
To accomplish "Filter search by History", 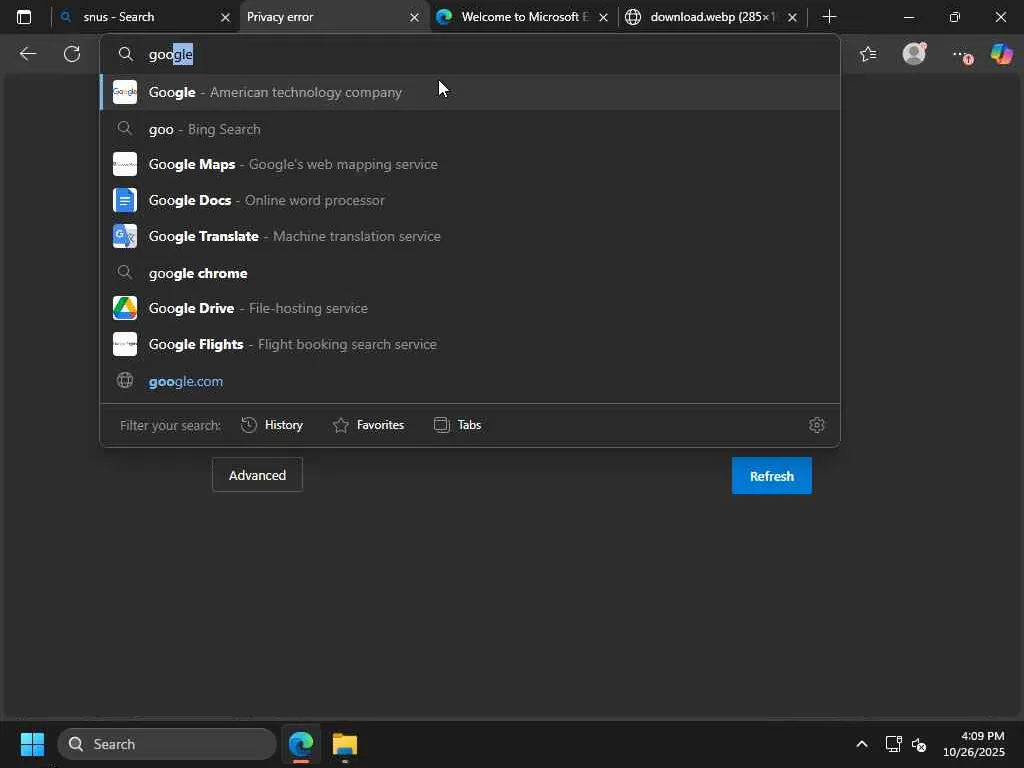I will (x=272, y=425).
